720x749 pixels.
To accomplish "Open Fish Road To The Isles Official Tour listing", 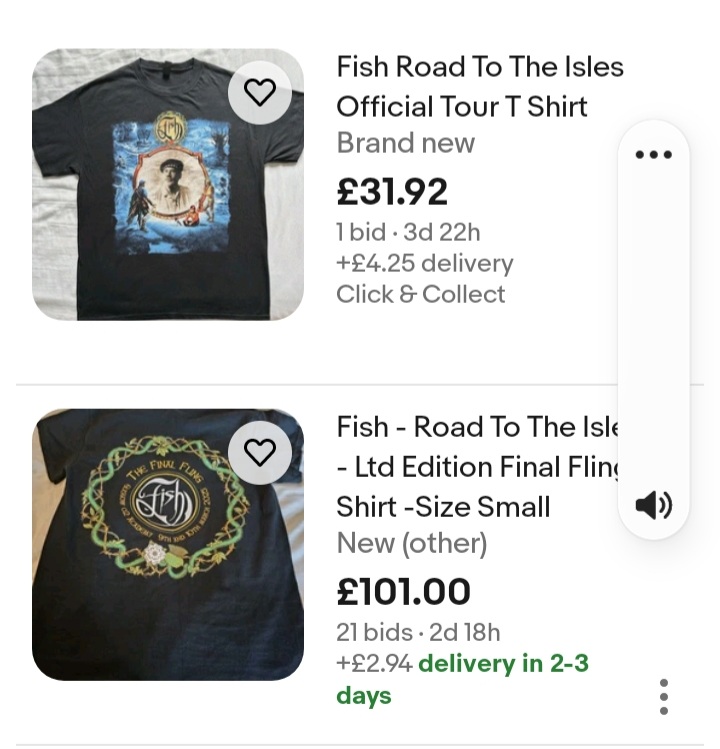I will coord(480,86).
